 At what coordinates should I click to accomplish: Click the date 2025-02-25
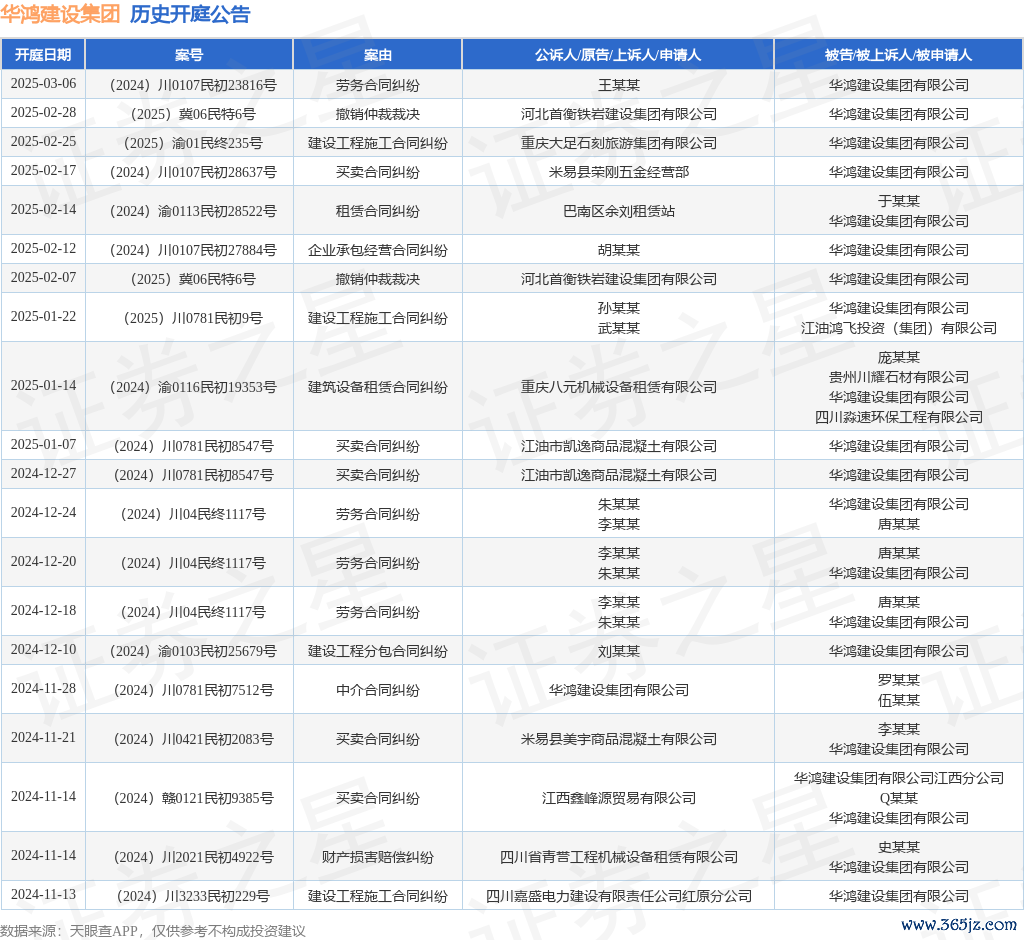point(43,141)
